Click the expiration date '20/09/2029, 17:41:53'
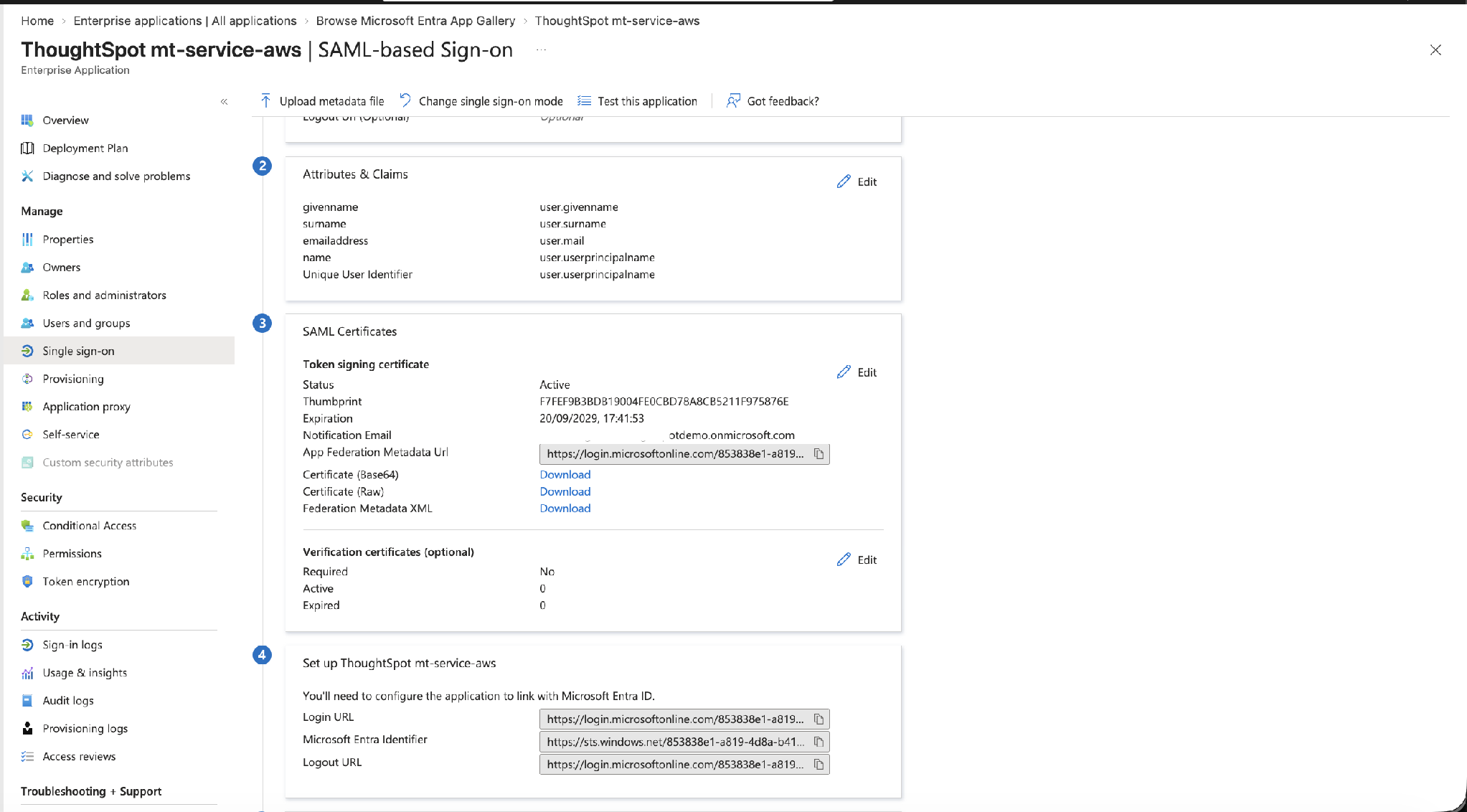Viewport: 1467px width, 812px height. 592,418
